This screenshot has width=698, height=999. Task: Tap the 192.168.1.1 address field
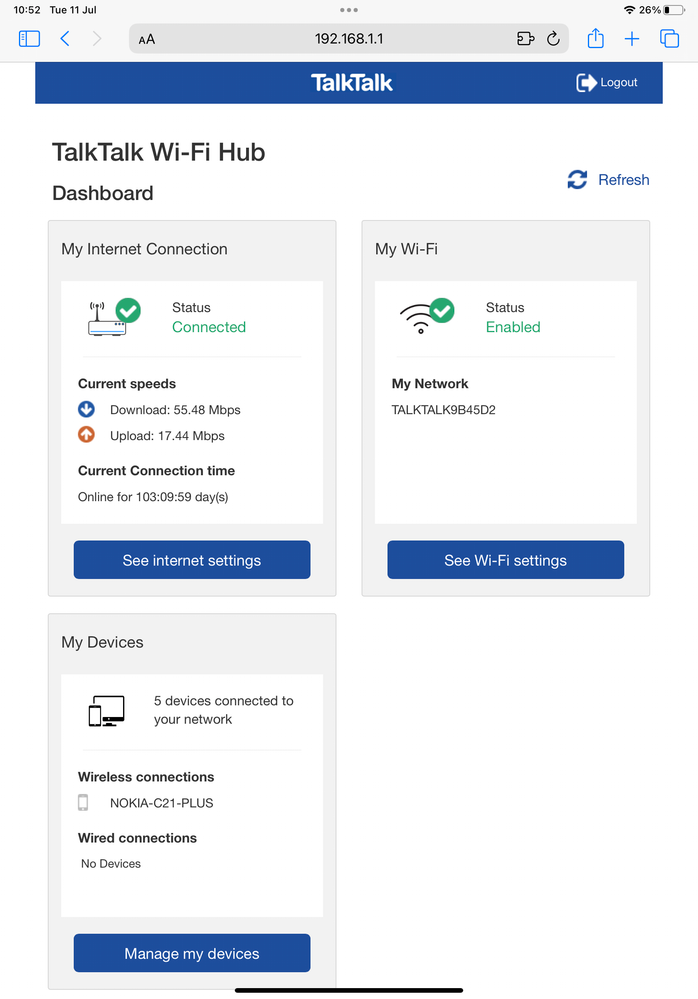(x=349, y=39)
